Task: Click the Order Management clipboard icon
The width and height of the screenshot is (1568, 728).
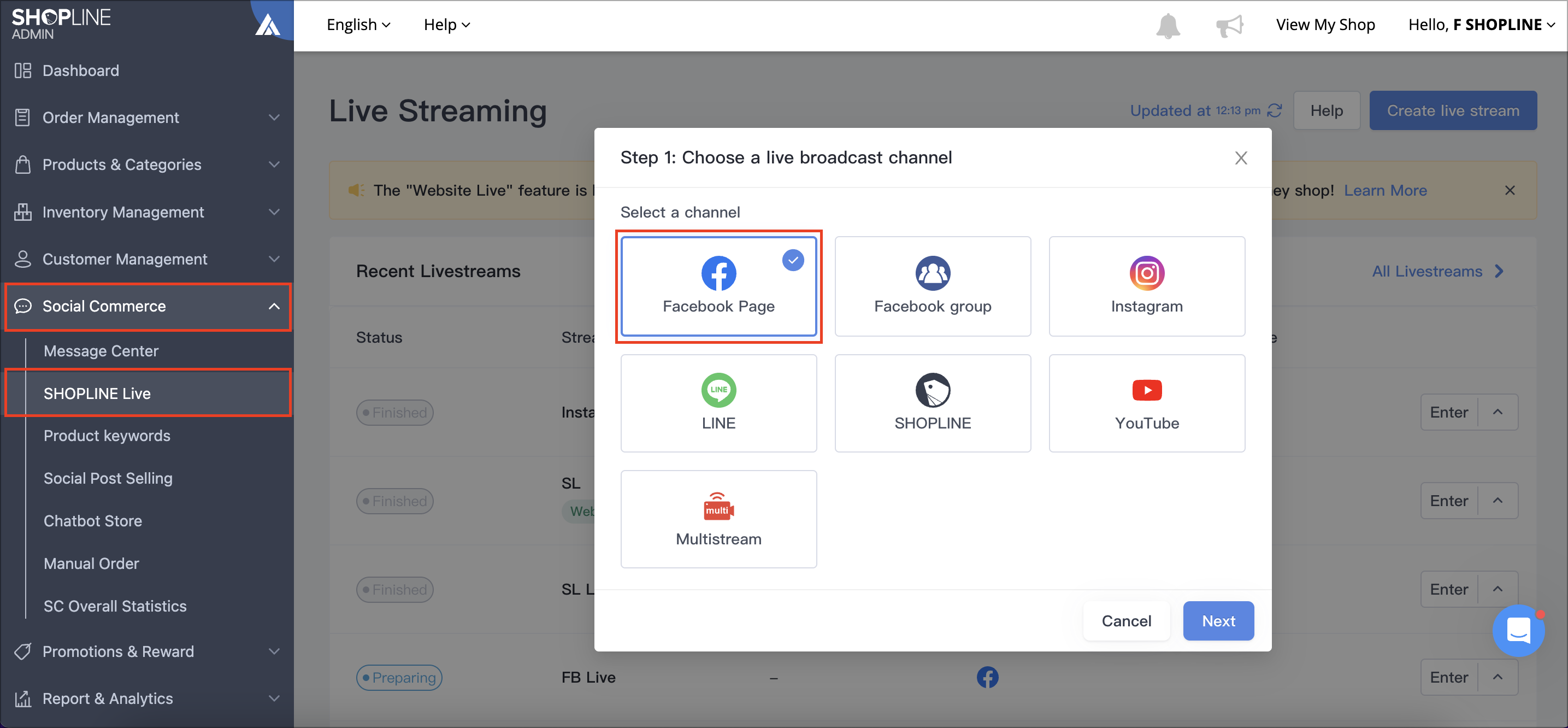Action: point(22,118)
